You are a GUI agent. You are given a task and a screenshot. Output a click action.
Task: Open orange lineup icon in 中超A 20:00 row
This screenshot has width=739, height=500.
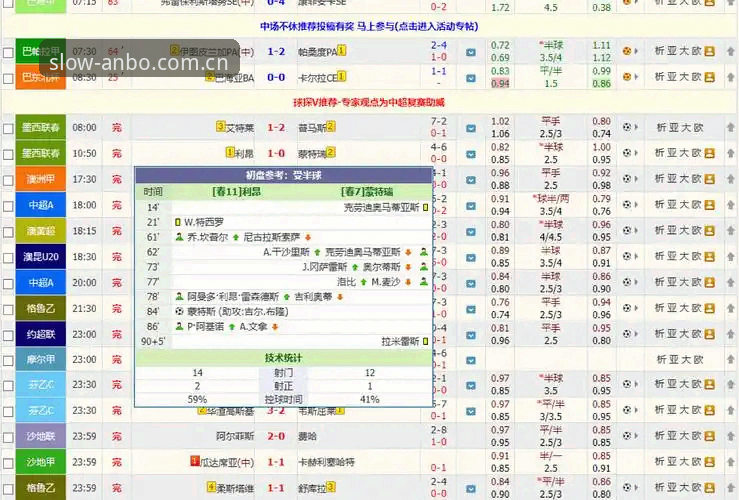[710, 282]
